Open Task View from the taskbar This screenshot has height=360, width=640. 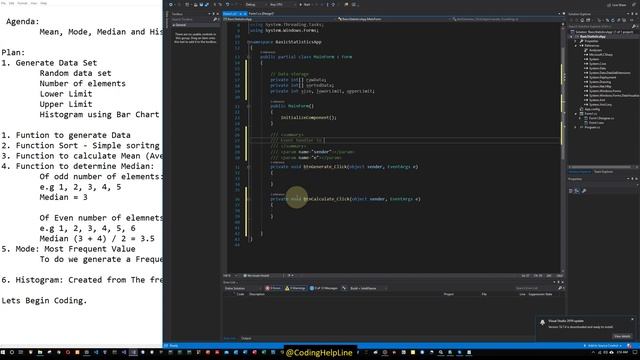pos(21,352)
